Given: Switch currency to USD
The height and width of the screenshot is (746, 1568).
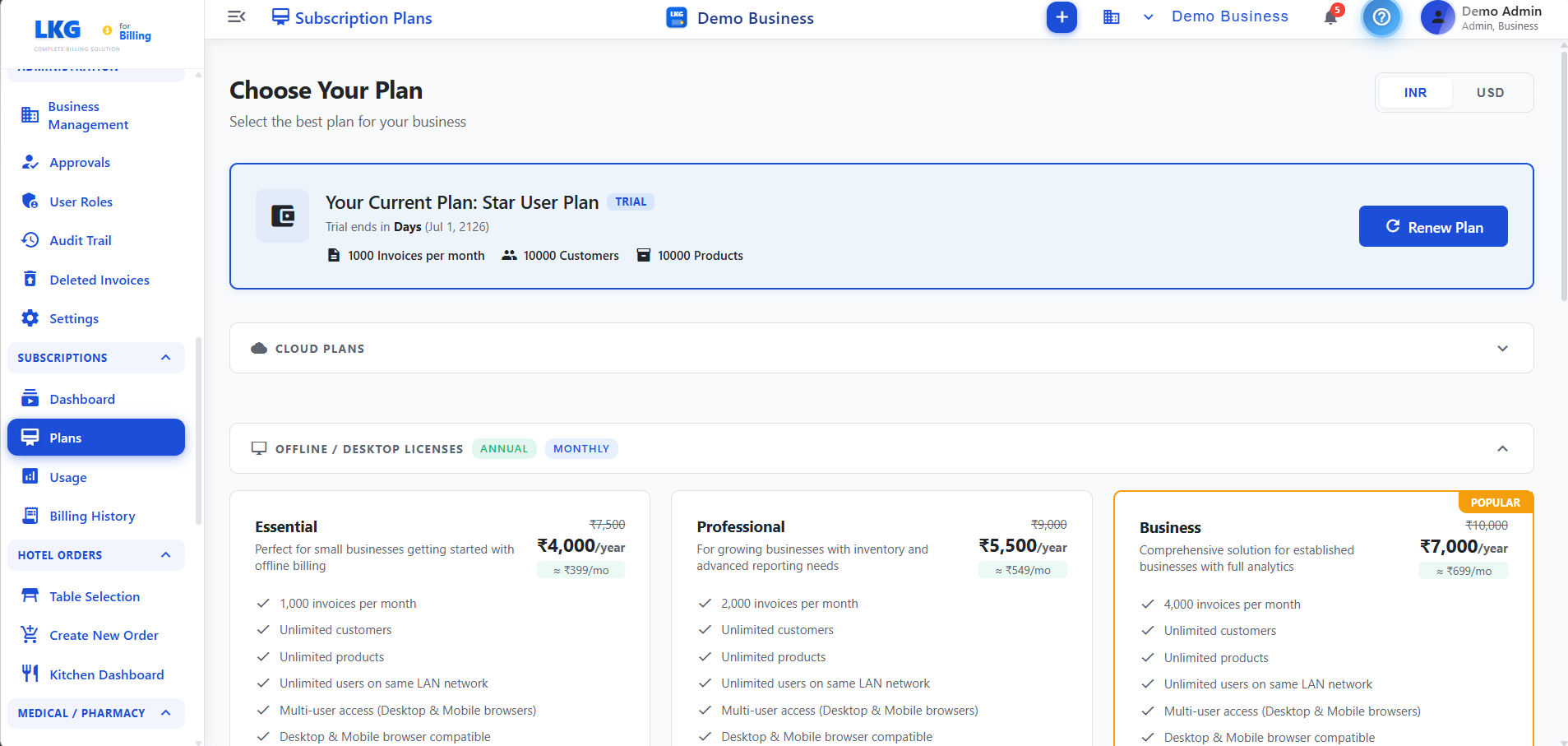Looking at the screenshot, I should (x=1490, y=93).
